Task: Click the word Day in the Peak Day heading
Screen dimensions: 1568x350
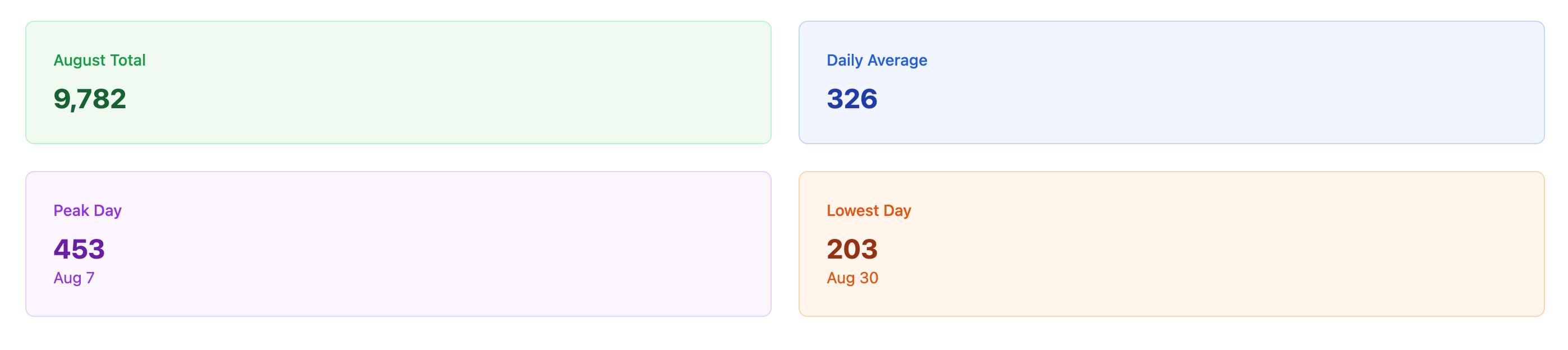Action: pos(108,211)
